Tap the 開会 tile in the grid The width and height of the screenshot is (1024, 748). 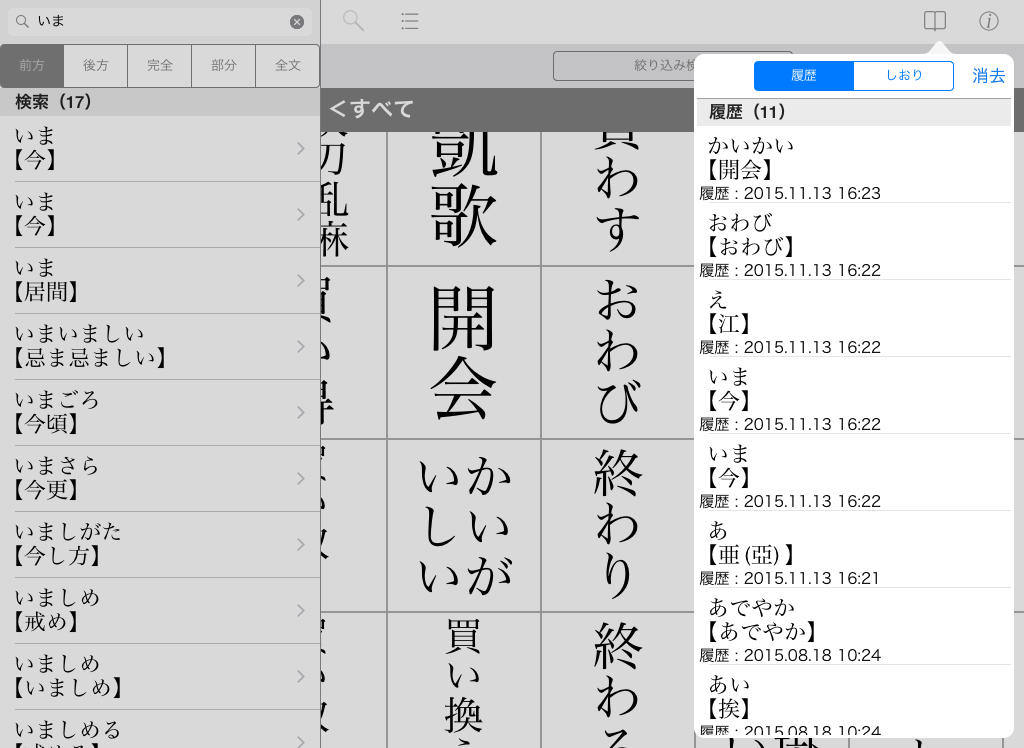(x=464, y=352)
